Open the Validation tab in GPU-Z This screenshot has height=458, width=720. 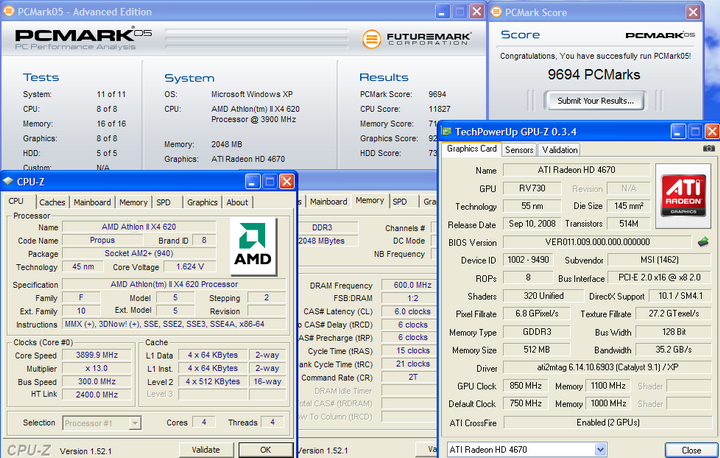(x=560, y=150)
